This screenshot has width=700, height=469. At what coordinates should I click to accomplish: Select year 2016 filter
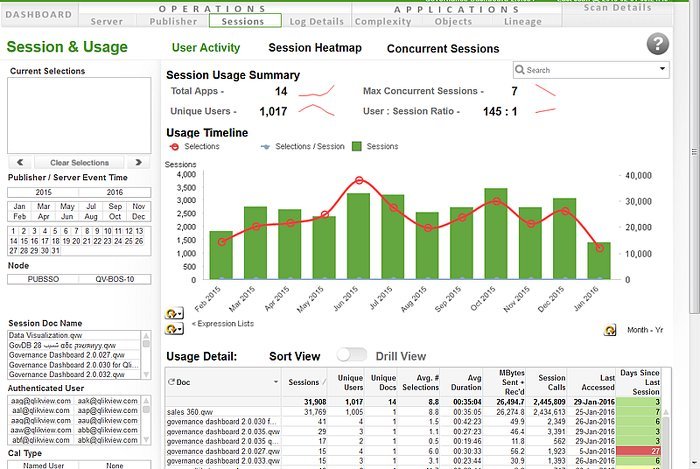click(x=115, y=192)
